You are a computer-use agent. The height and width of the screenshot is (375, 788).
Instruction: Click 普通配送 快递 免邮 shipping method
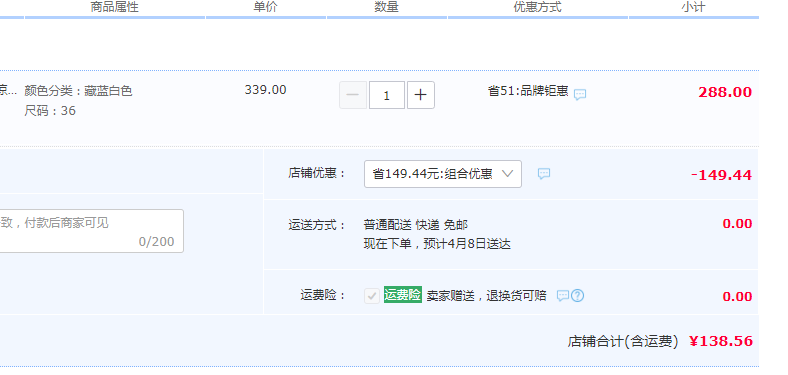tap(416, 225)
